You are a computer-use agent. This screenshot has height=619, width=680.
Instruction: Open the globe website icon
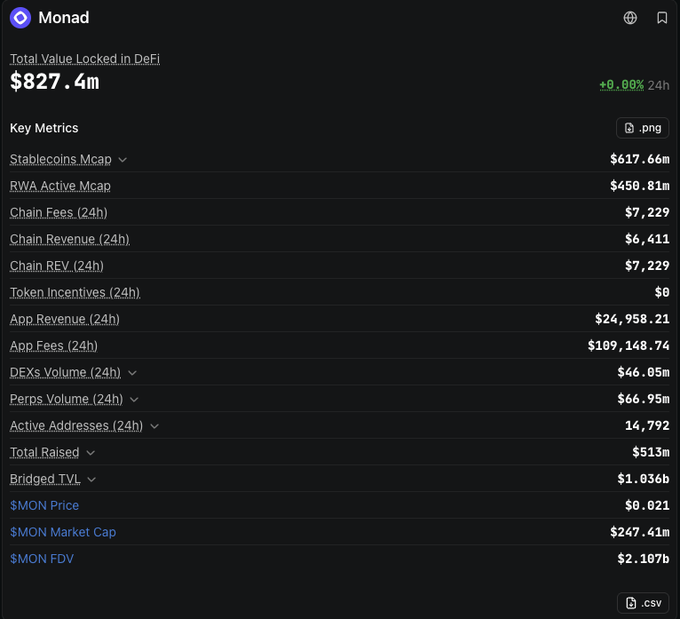click(630, 18)
